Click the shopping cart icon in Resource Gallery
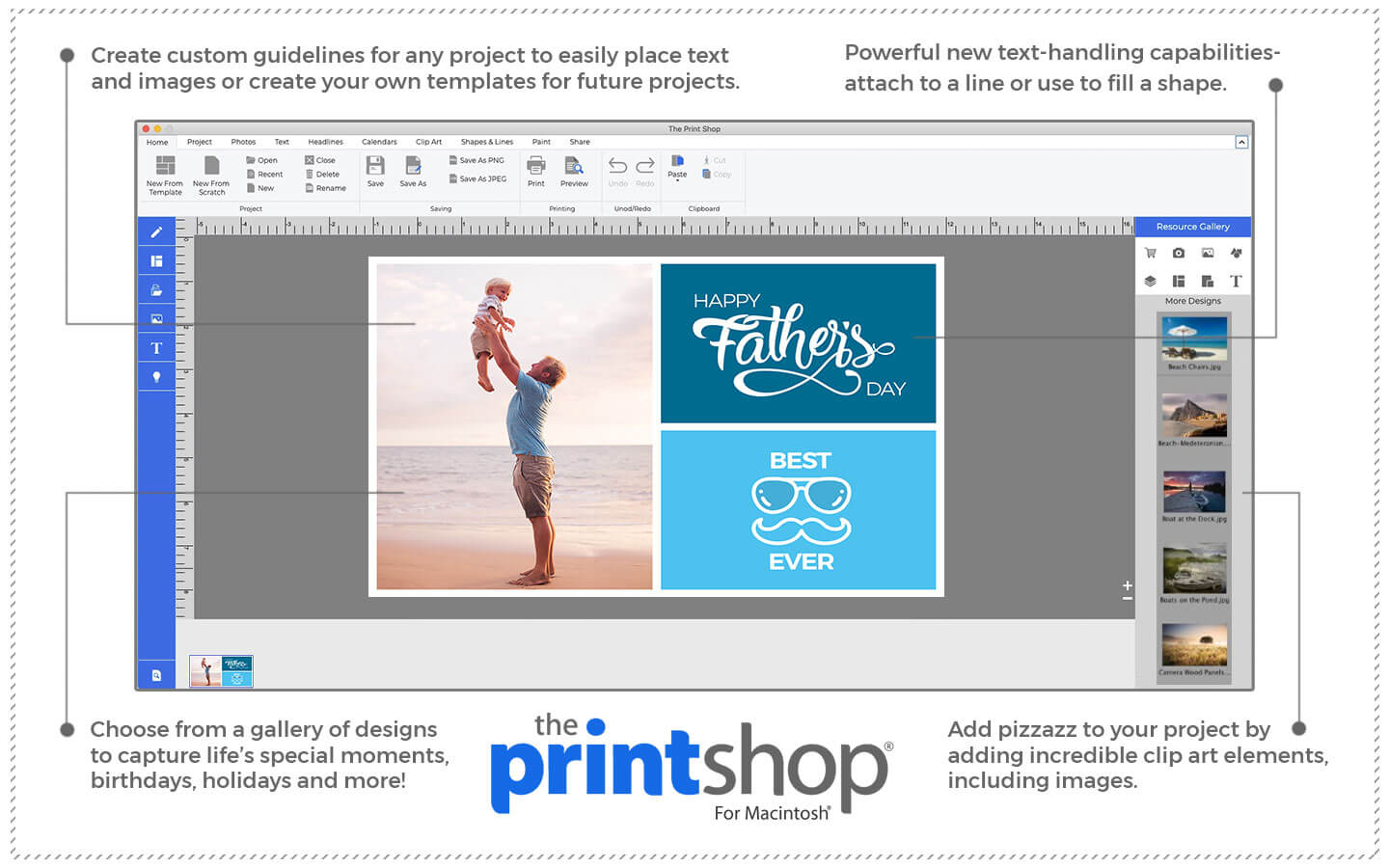 1150,253
